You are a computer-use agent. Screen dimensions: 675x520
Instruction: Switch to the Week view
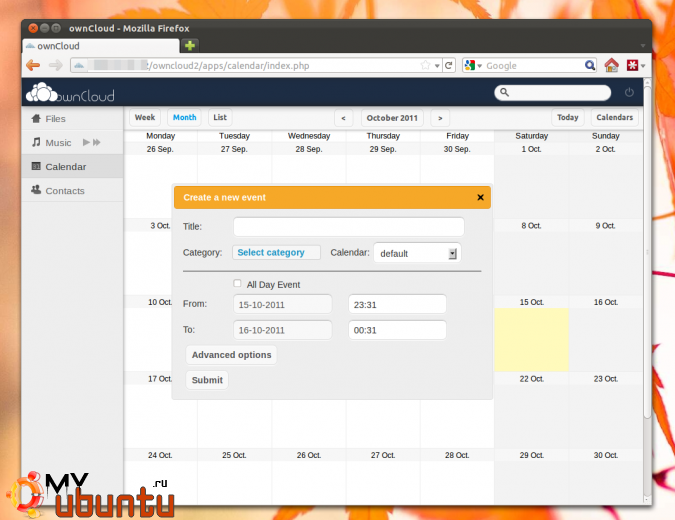pyautogui.click(x=145, y=117)
